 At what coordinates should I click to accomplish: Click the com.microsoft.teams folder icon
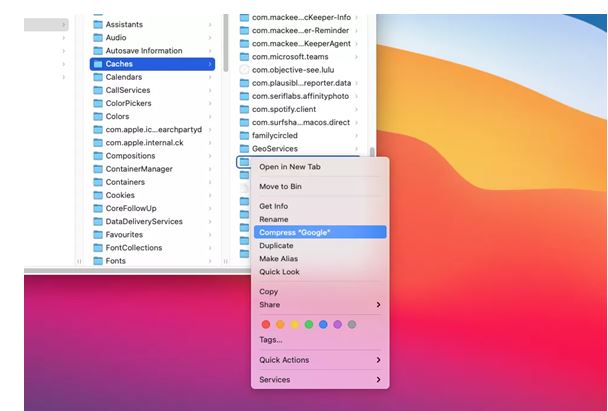click(244, 57)
